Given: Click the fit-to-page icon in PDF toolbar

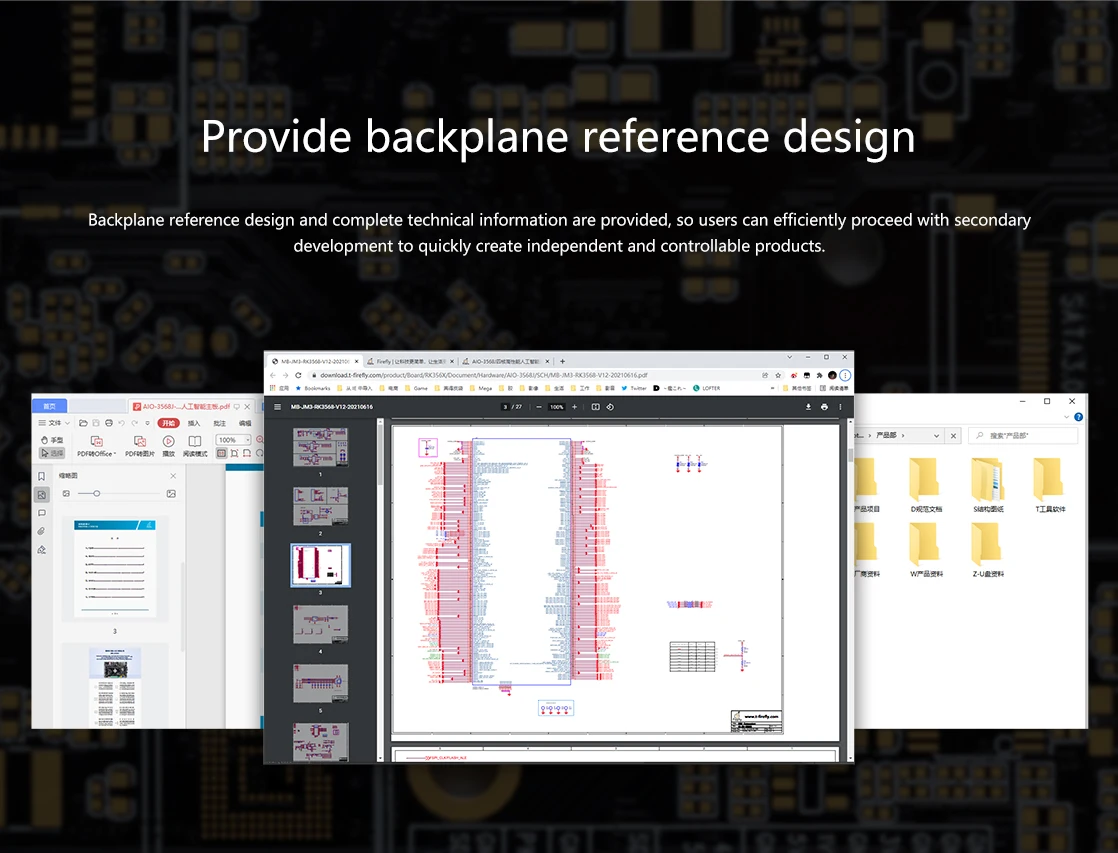Looking at the screenshot, I should pos(595,407).
